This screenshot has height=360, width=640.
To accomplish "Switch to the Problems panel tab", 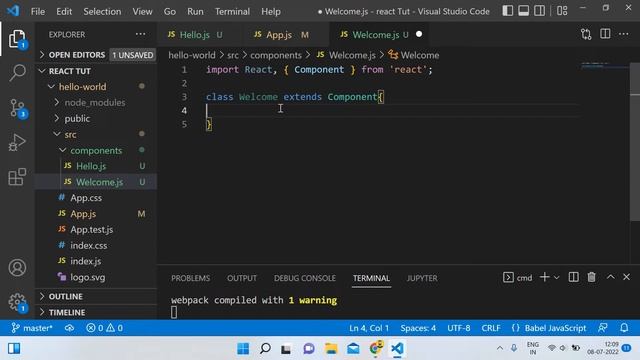I will point(191,278).
